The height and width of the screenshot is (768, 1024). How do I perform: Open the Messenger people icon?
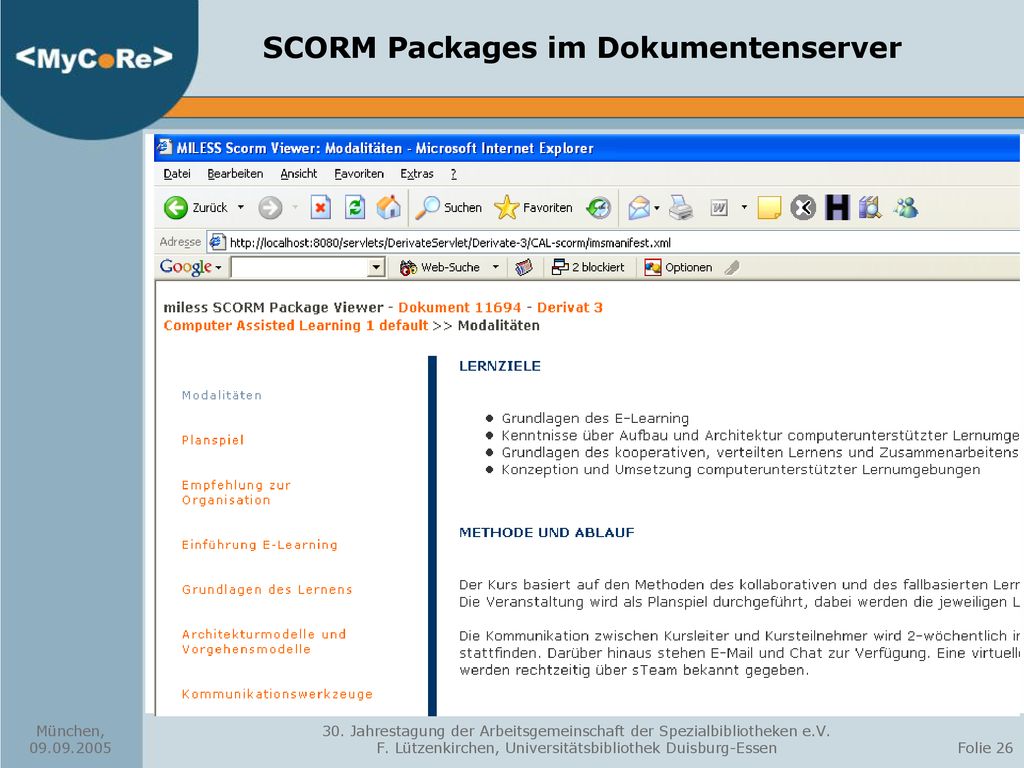[906, 208]
